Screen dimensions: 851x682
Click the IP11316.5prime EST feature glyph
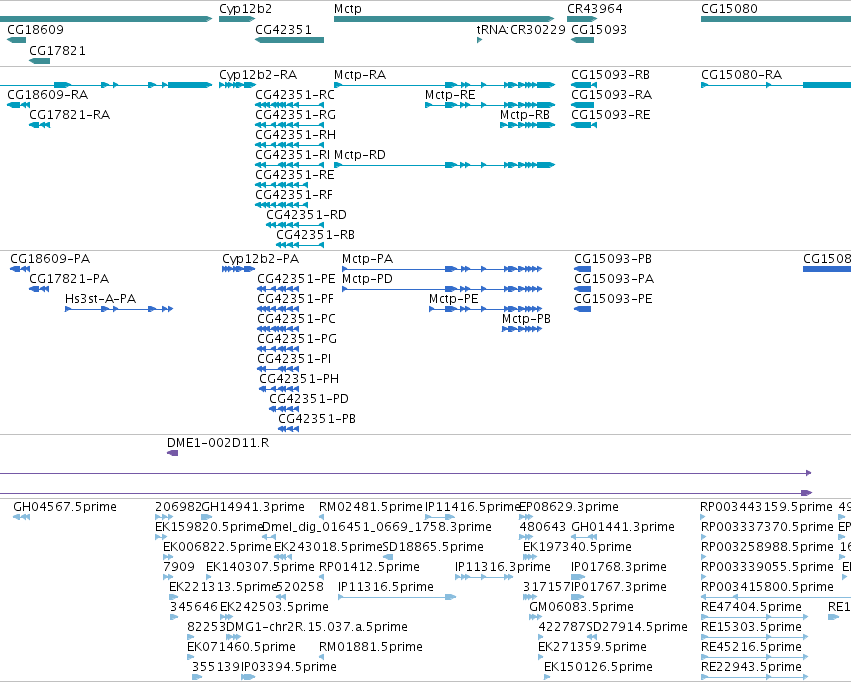(x=397, y=597)
